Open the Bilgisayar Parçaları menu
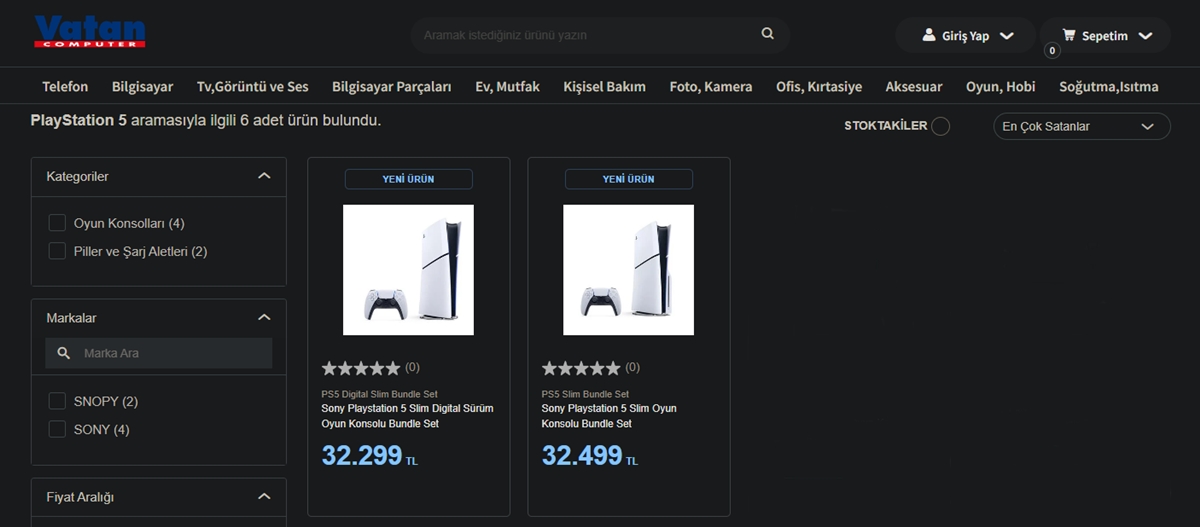 pyautogui.click(x=392, y=87)
